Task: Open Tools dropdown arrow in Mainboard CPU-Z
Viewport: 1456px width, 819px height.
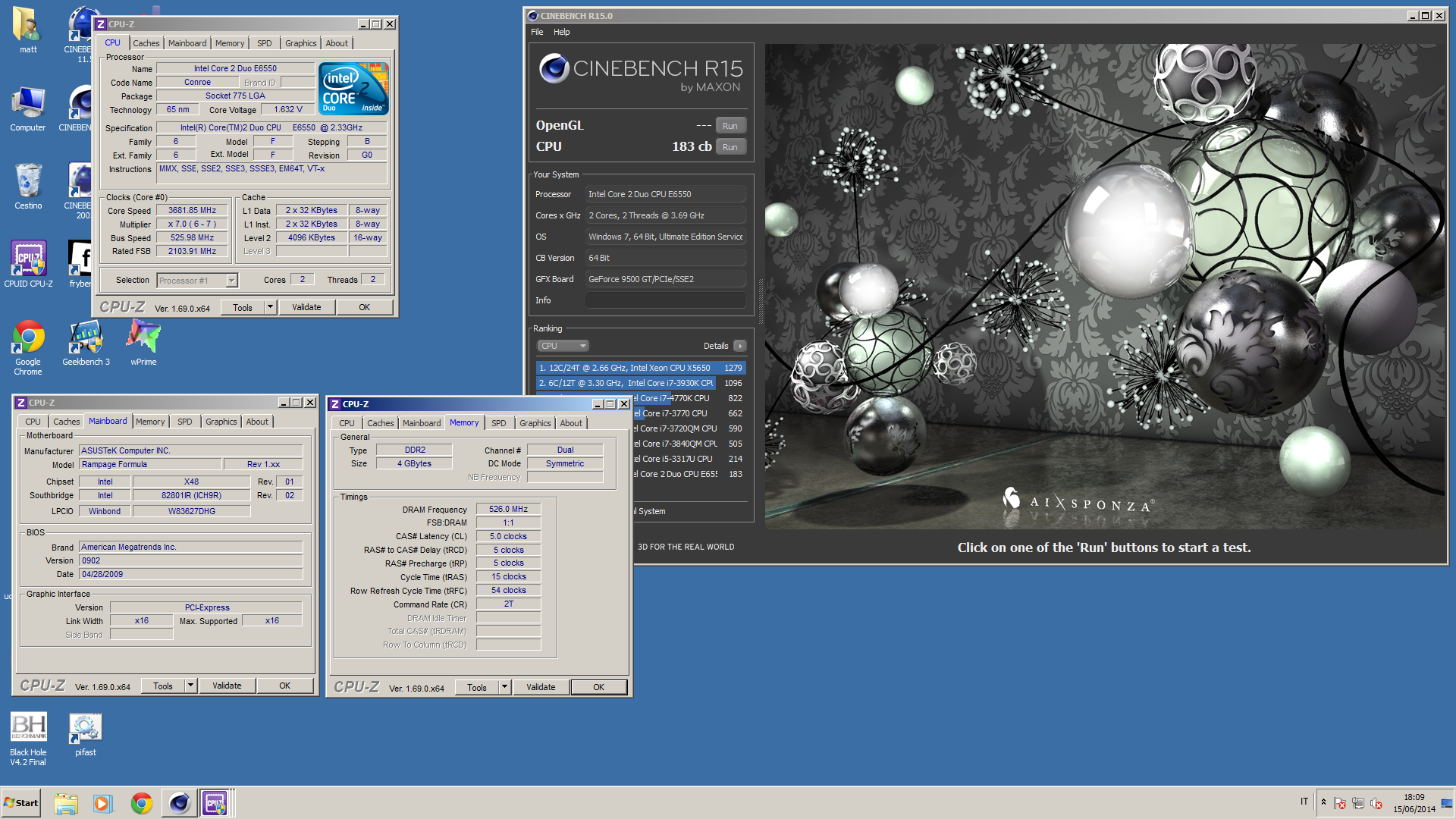Action: [190, 686]
